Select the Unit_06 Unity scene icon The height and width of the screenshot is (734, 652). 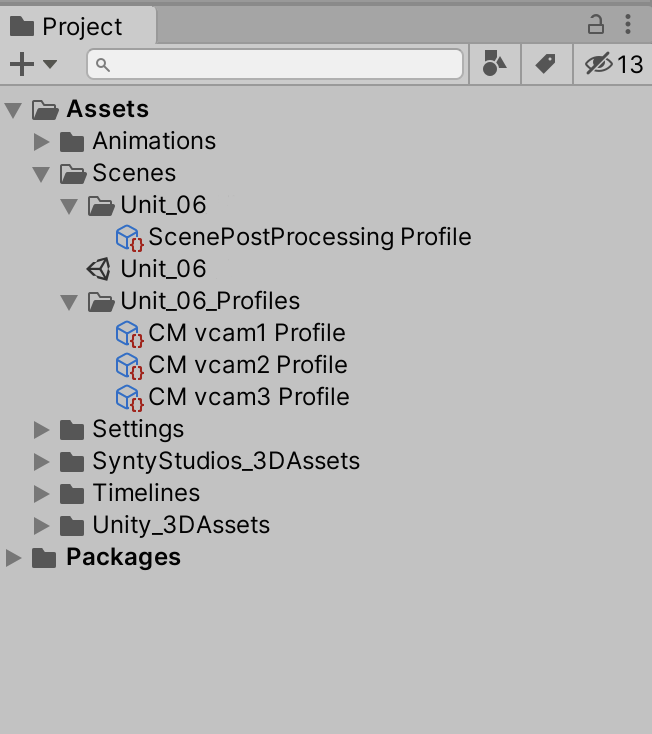[99, 269]
